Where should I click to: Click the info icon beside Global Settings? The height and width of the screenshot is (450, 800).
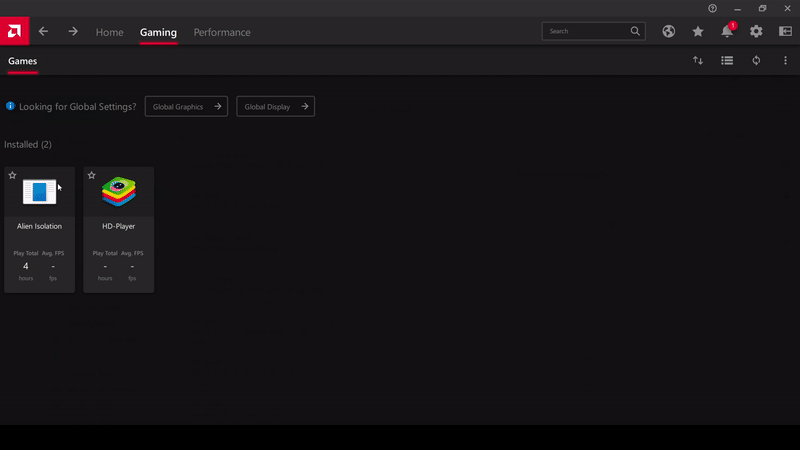[x=10, y=106]
